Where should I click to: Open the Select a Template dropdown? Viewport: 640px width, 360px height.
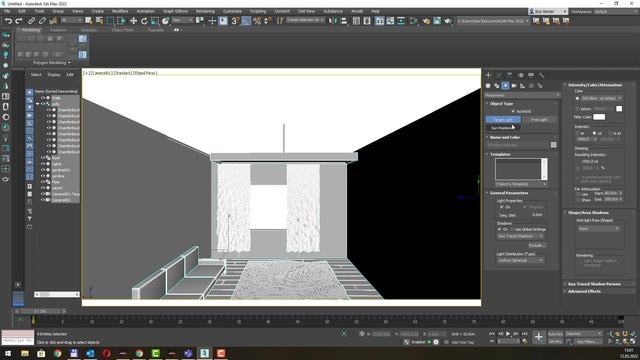(521, 184)
